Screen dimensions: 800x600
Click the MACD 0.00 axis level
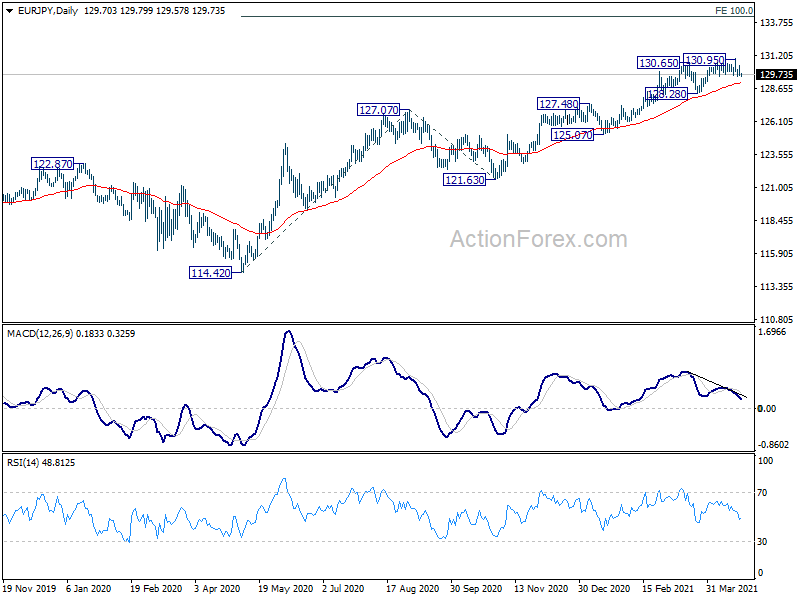(x=767, y=408)
